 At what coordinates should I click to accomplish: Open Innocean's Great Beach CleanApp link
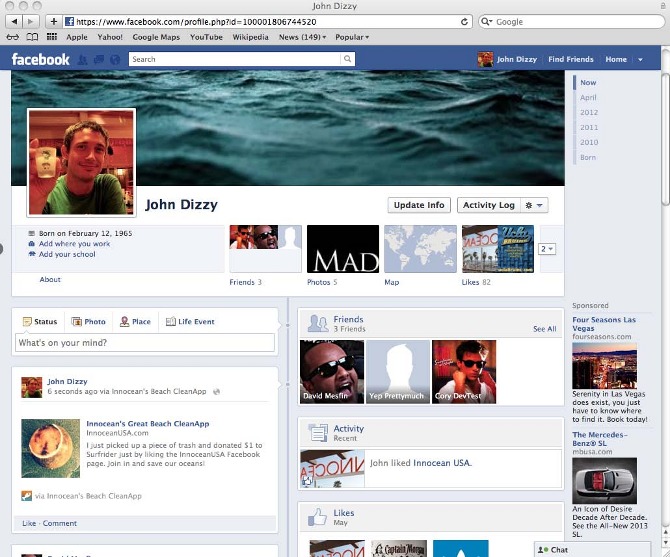tap(148, 424)
